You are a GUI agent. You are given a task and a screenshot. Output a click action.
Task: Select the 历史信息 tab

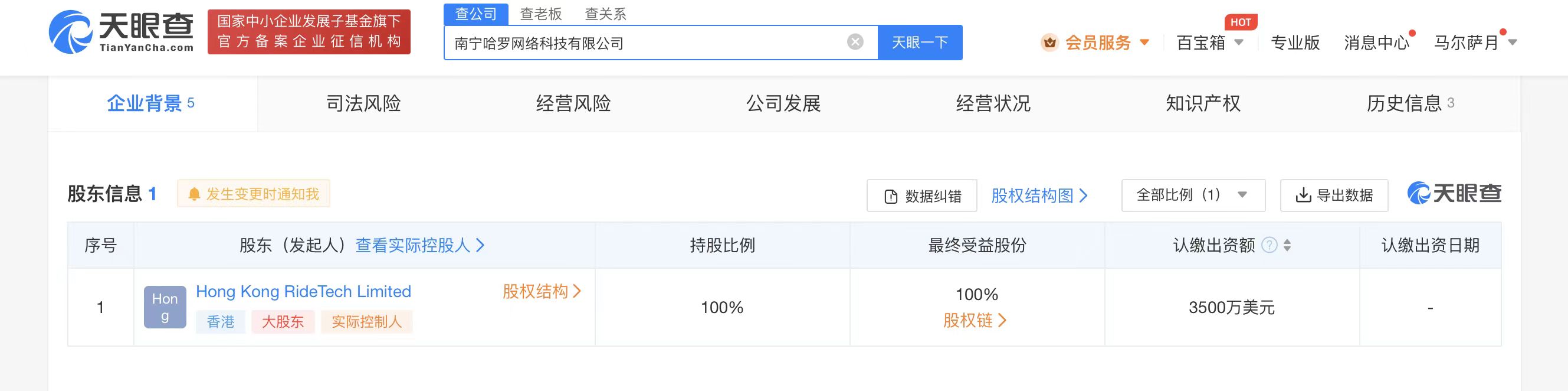[1411, 103]
